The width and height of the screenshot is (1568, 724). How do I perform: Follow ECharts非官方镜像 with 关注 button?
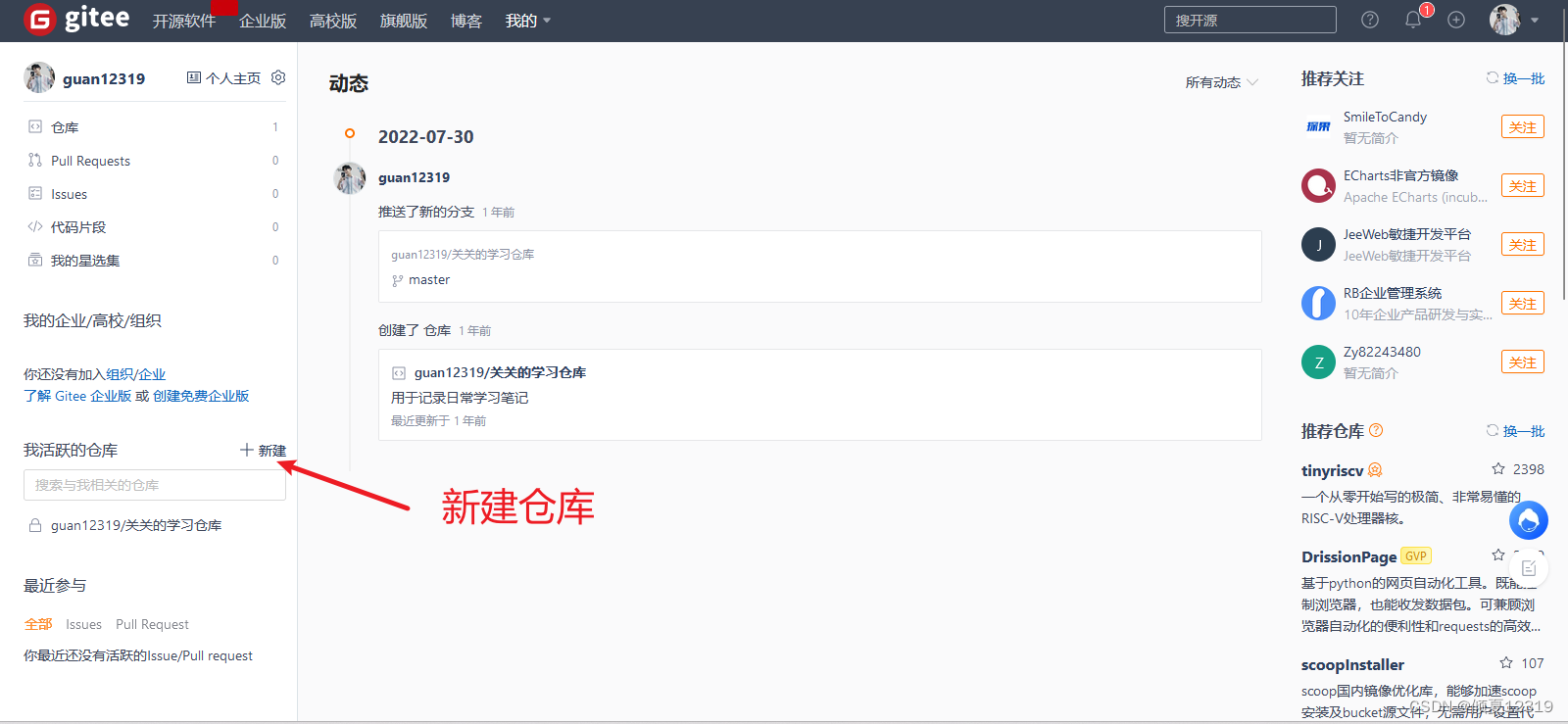click(x=1523, y=186)
